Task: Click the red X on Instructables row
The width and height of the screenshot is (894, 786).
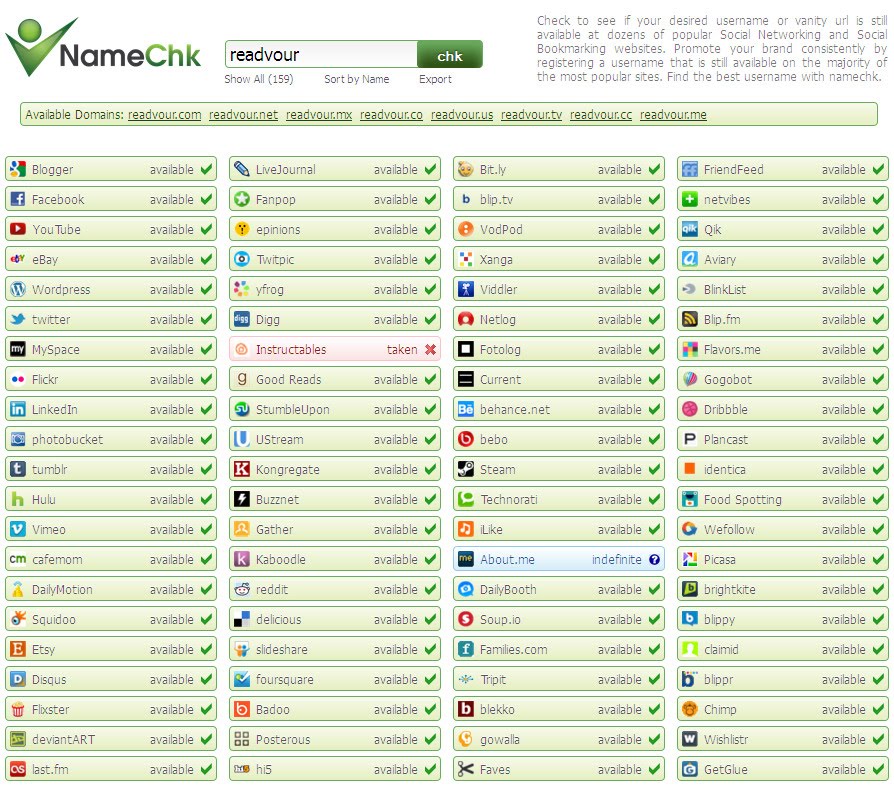Action: coord(430,349)
